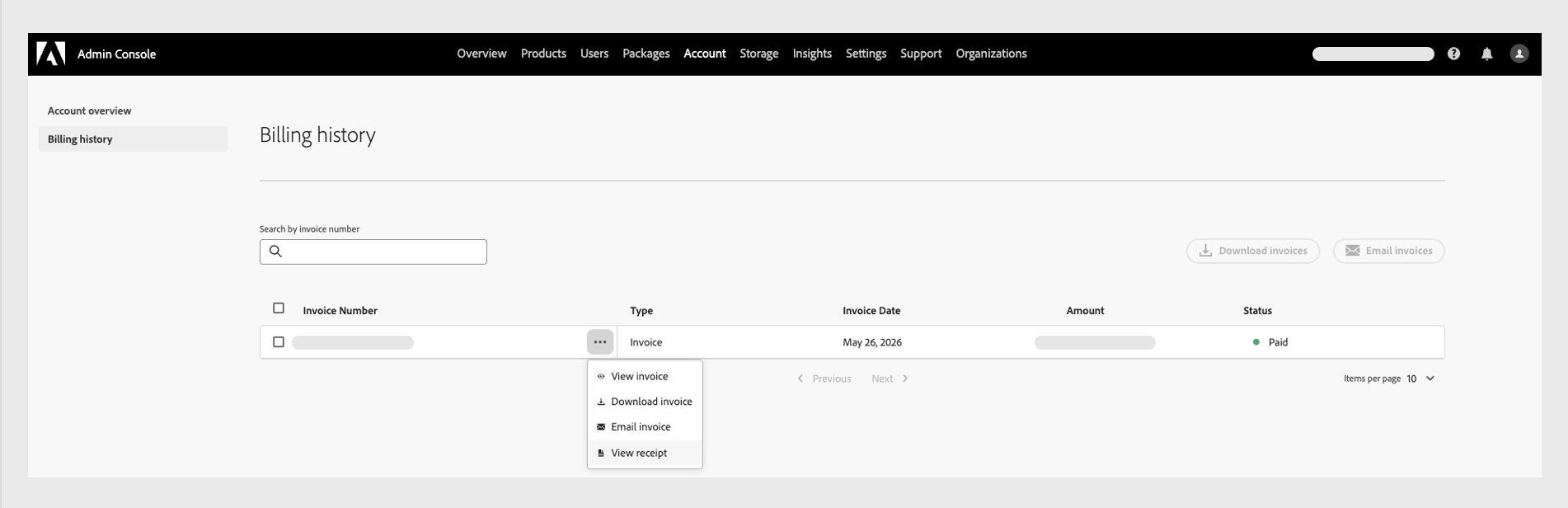The height and width of the screenshot is (508, 1568).
Task: Go to the Overview tab
Action: coord(481,54)
